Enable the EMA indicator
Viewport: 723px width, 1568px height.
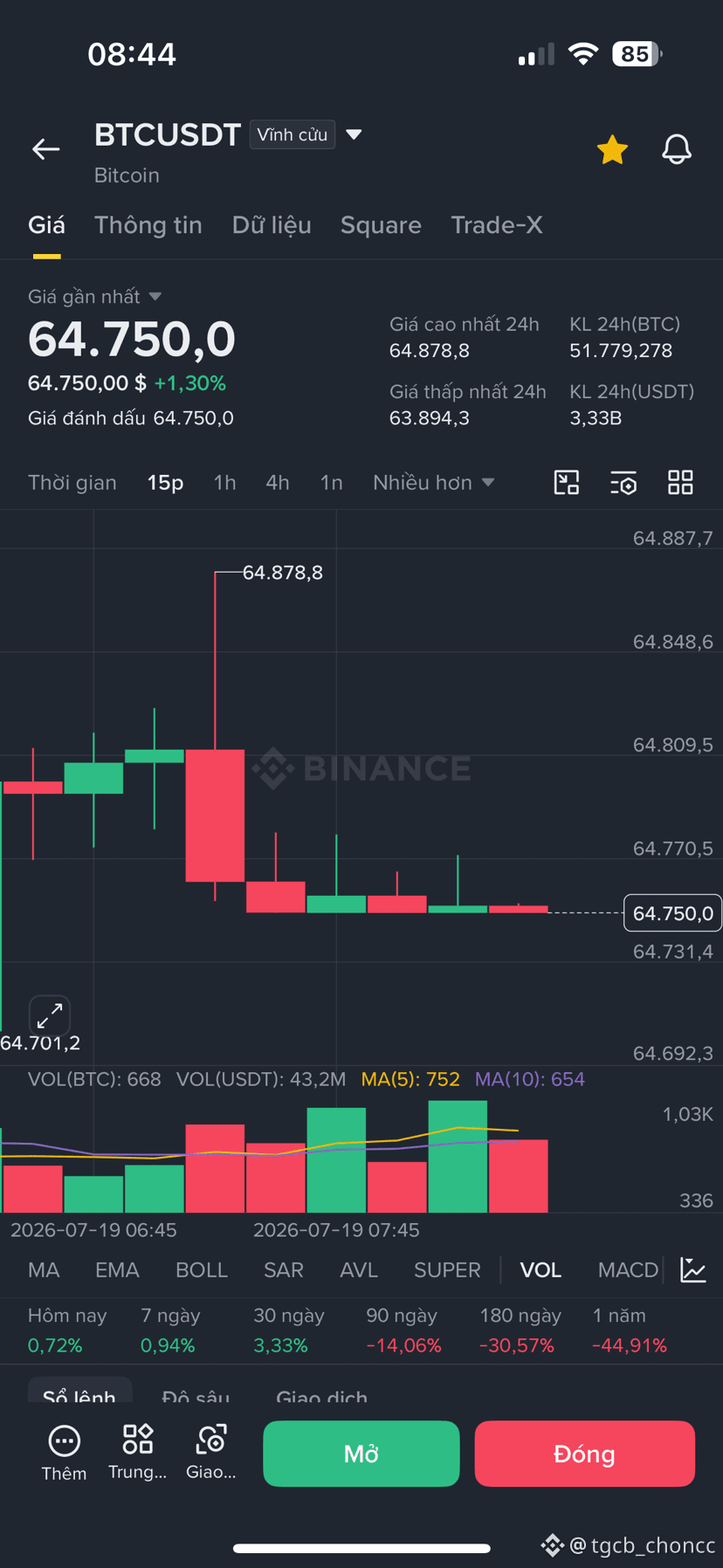(x=117, y=1269)
